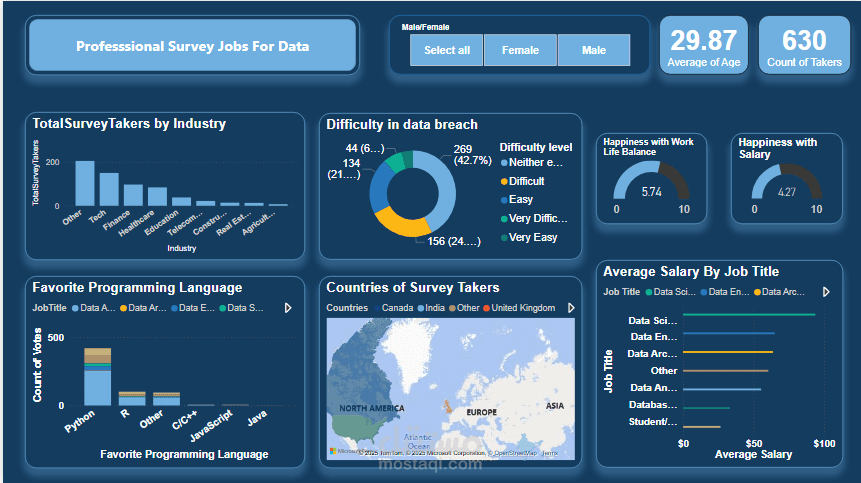
Task: Expand the Countries legend arrow
Action: click(x=571, y=308)
